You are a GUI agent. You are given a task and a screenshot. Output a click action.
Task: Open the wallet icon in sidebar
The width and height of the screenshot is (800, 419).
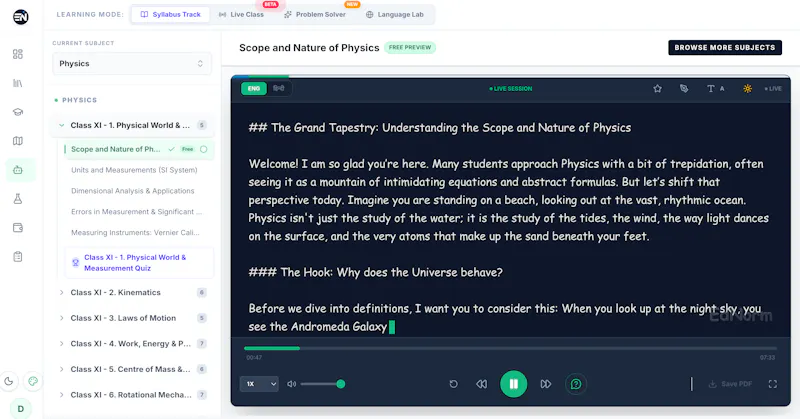click(18, 228)
